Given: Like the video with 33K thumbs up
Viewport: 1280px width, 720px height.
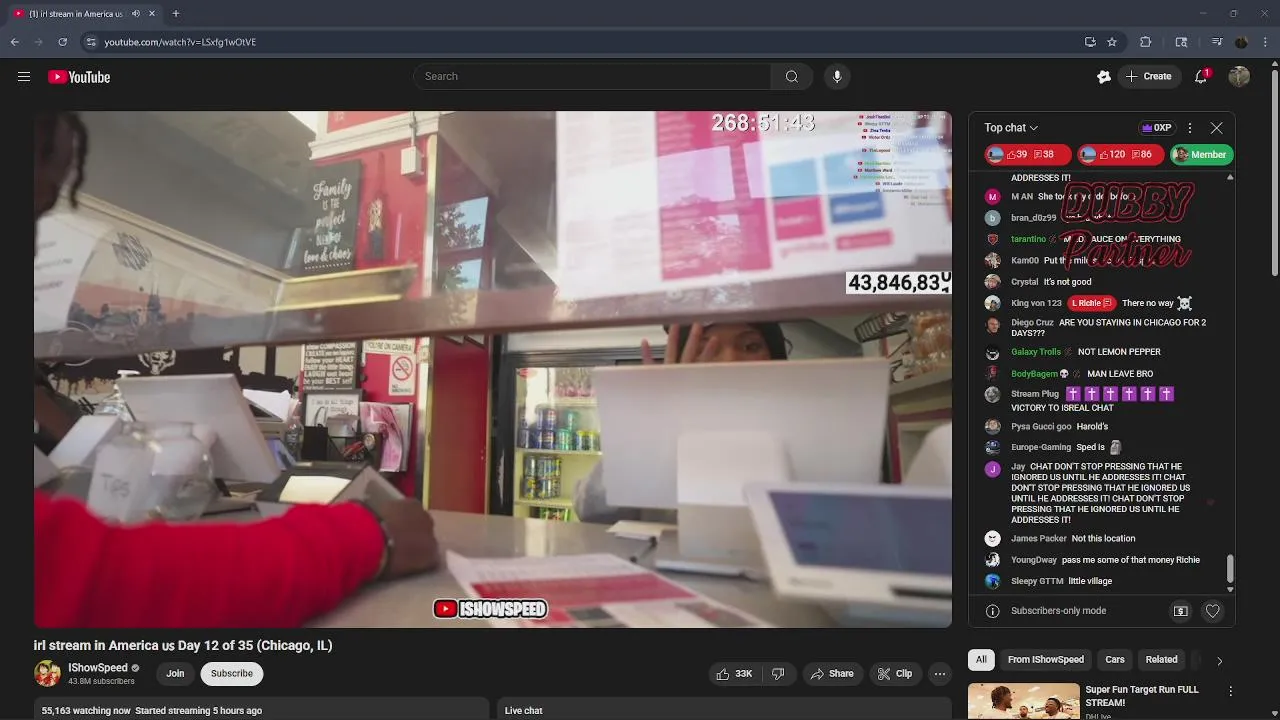Looking at the screenshot, I should 734,674.
